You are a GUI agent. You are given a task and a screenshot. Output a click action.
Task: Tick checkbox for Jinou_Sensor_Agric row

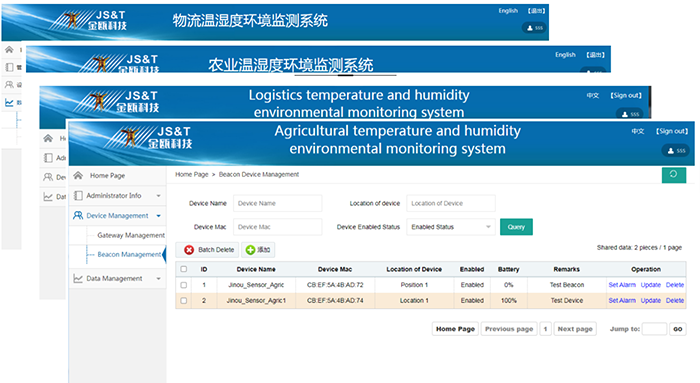183,285
